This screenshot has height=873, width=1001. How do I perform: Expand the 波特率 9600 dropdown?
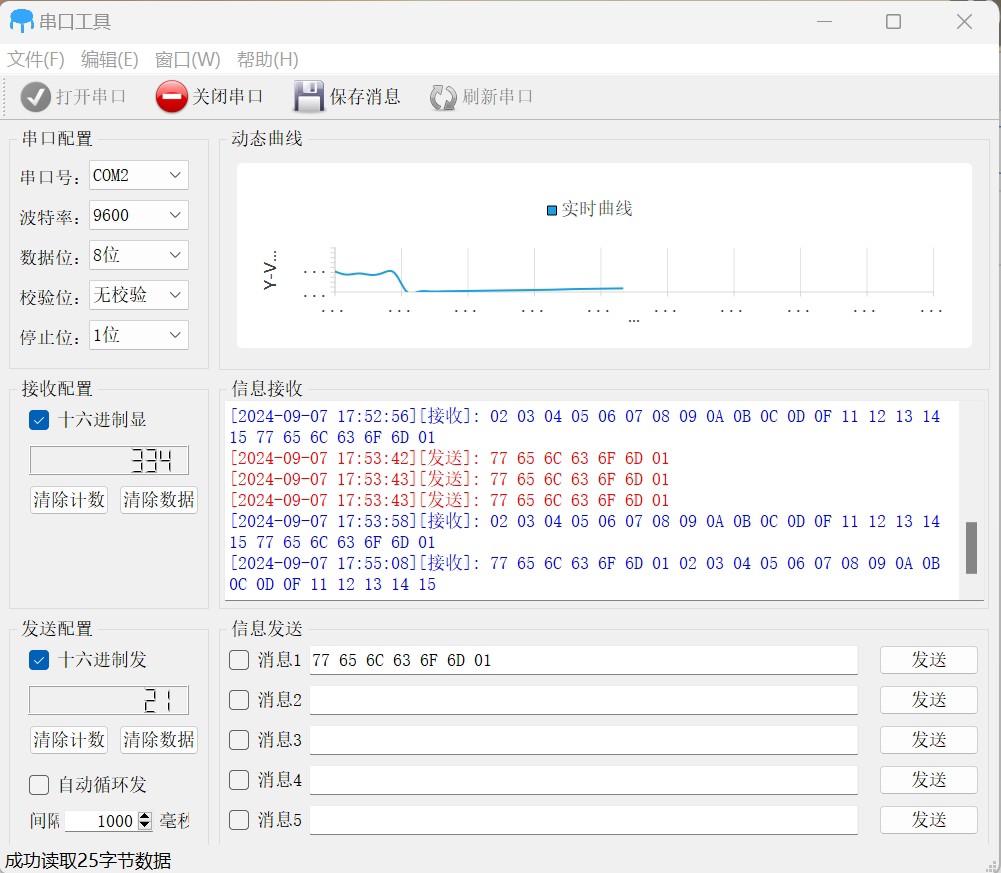138,215
